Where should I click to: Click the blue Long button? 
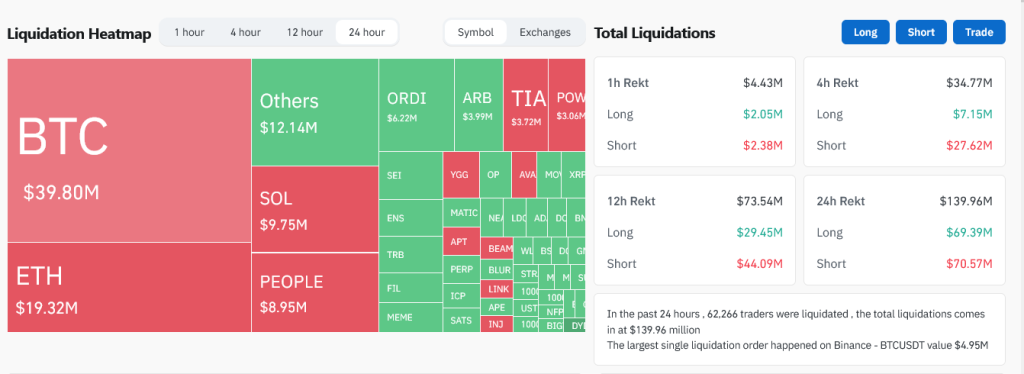[x=865, y=32]
